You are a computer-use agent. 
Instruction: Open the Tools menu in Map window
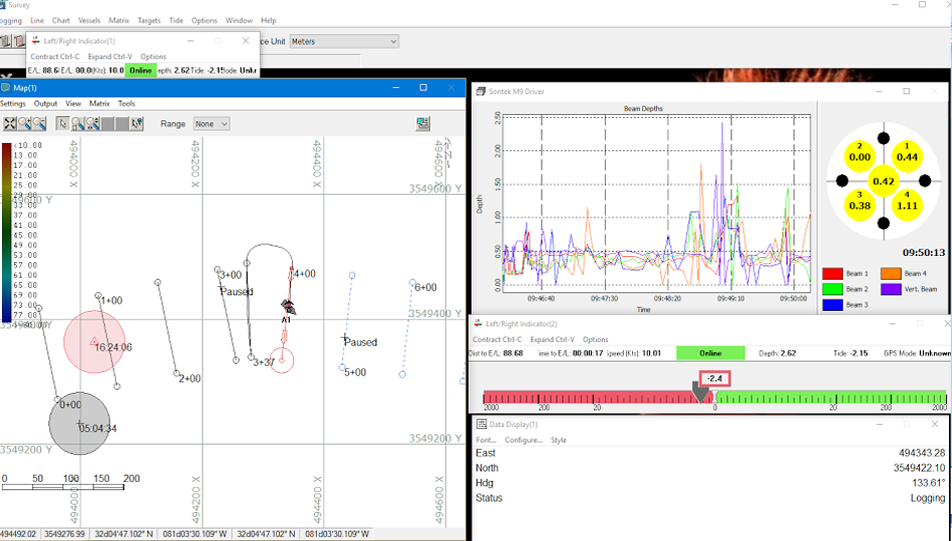tap(126, 104)
